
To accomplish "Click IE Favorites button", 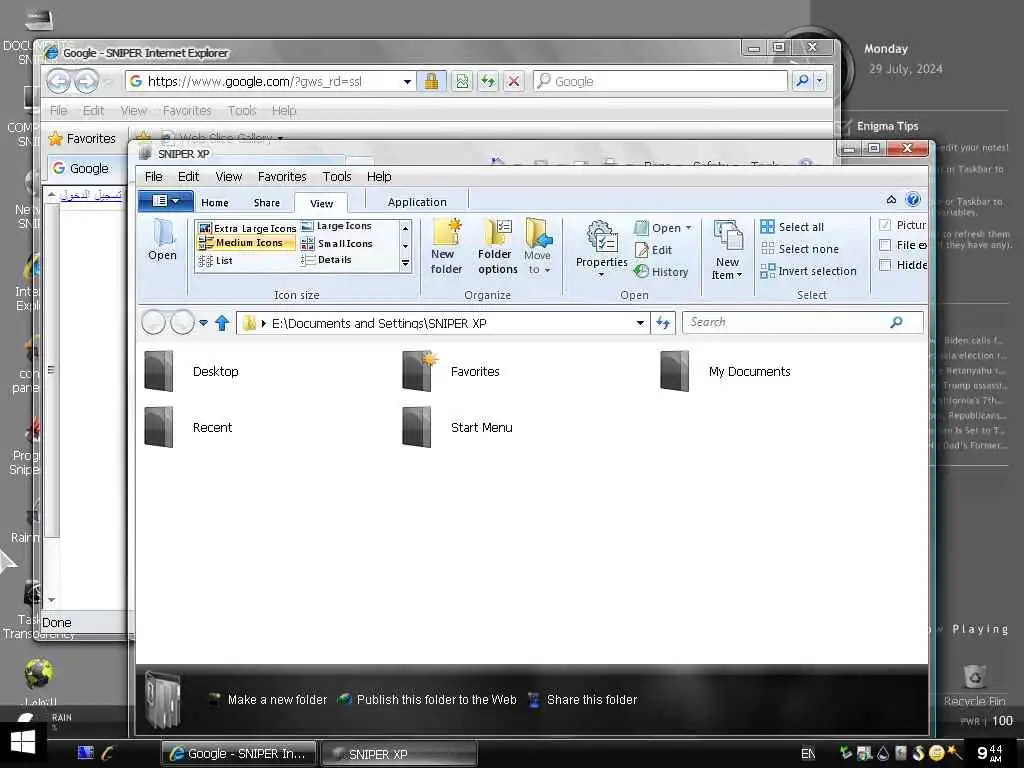I will click(82, 138).
